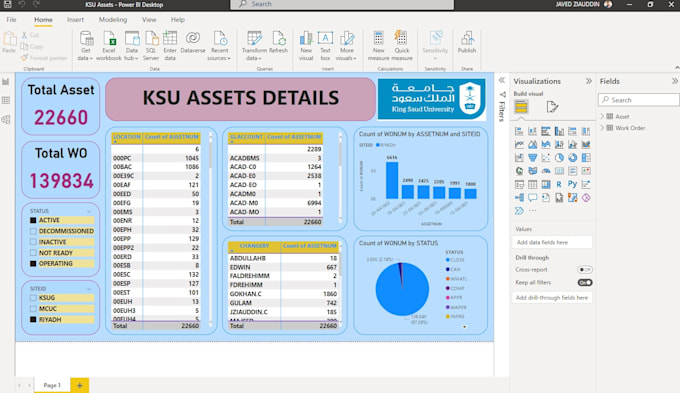Open Enter data table dialog

pos(170,46)
